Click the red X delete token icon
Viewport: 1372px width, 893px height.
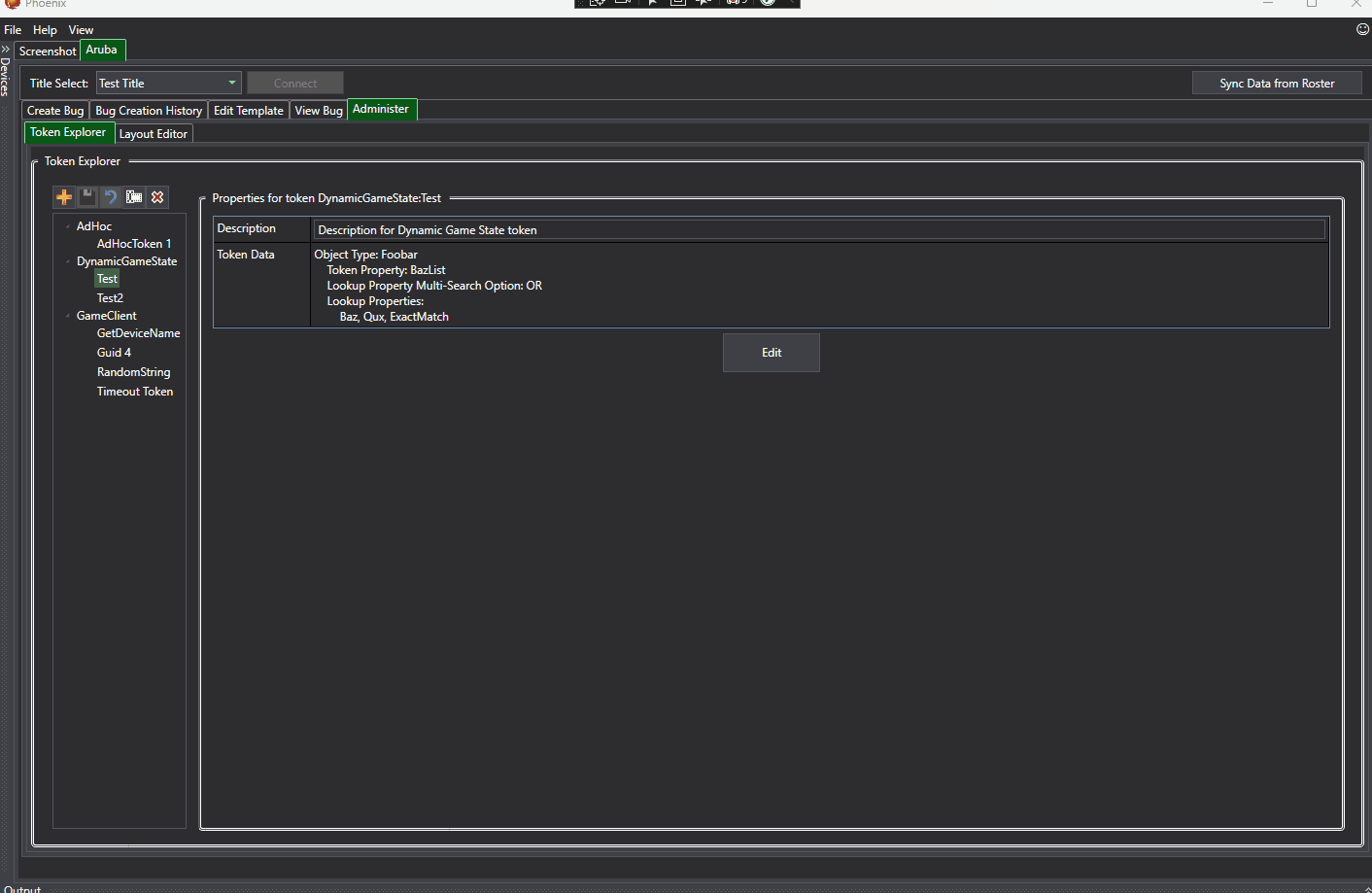[157, 197]
